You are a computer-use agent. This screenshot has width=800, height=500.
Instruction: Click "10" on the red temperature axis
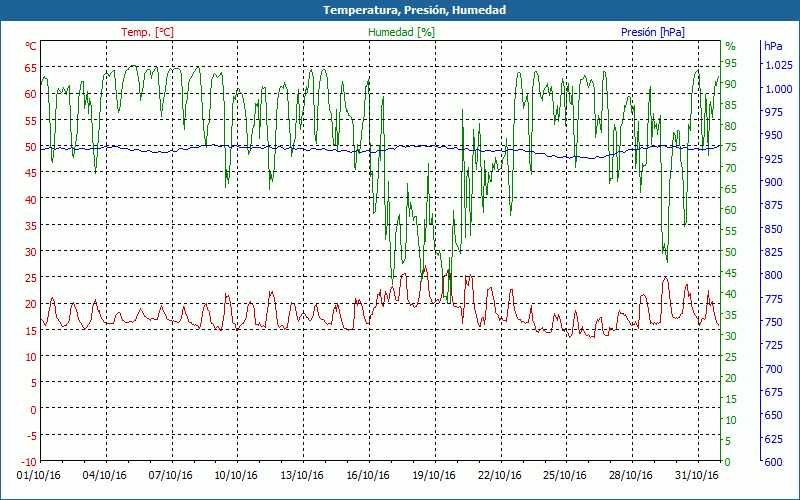pos(31,357)
